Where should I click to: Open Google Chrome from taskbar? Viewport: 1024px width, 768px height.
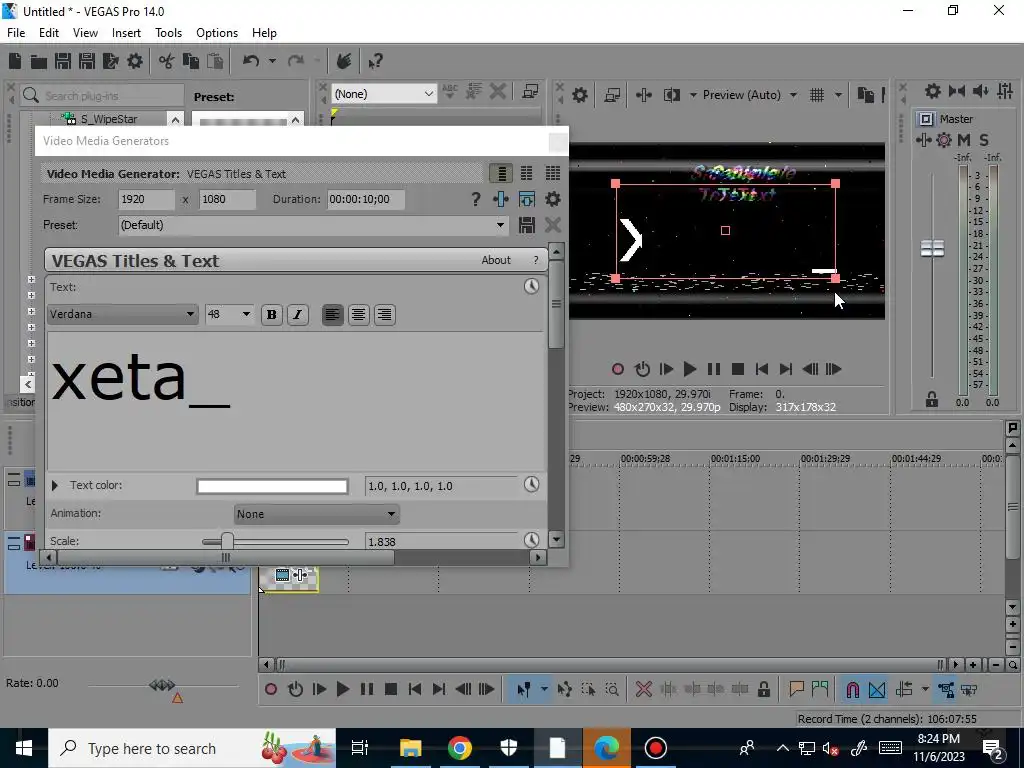(x=460, y=748)
